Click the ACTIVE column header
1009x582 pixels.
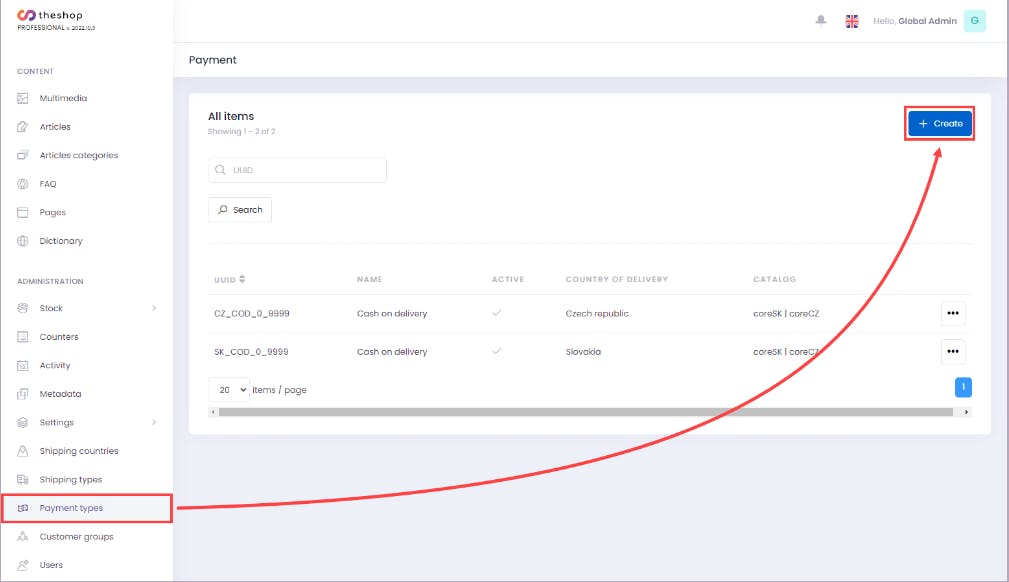pyautogui.click(x=508, y=279)
